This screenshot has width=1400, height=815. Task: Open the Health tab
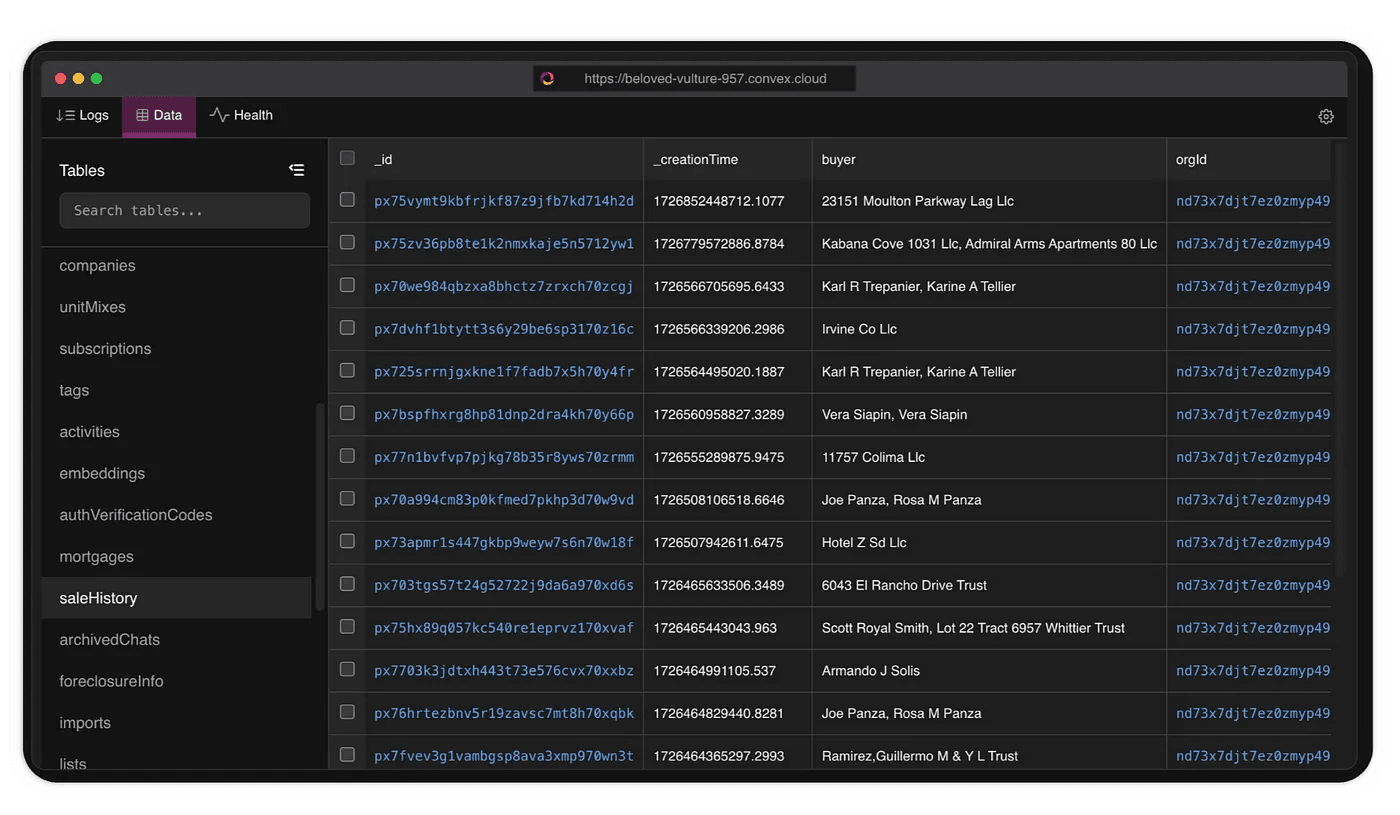[x=241, y=116]
